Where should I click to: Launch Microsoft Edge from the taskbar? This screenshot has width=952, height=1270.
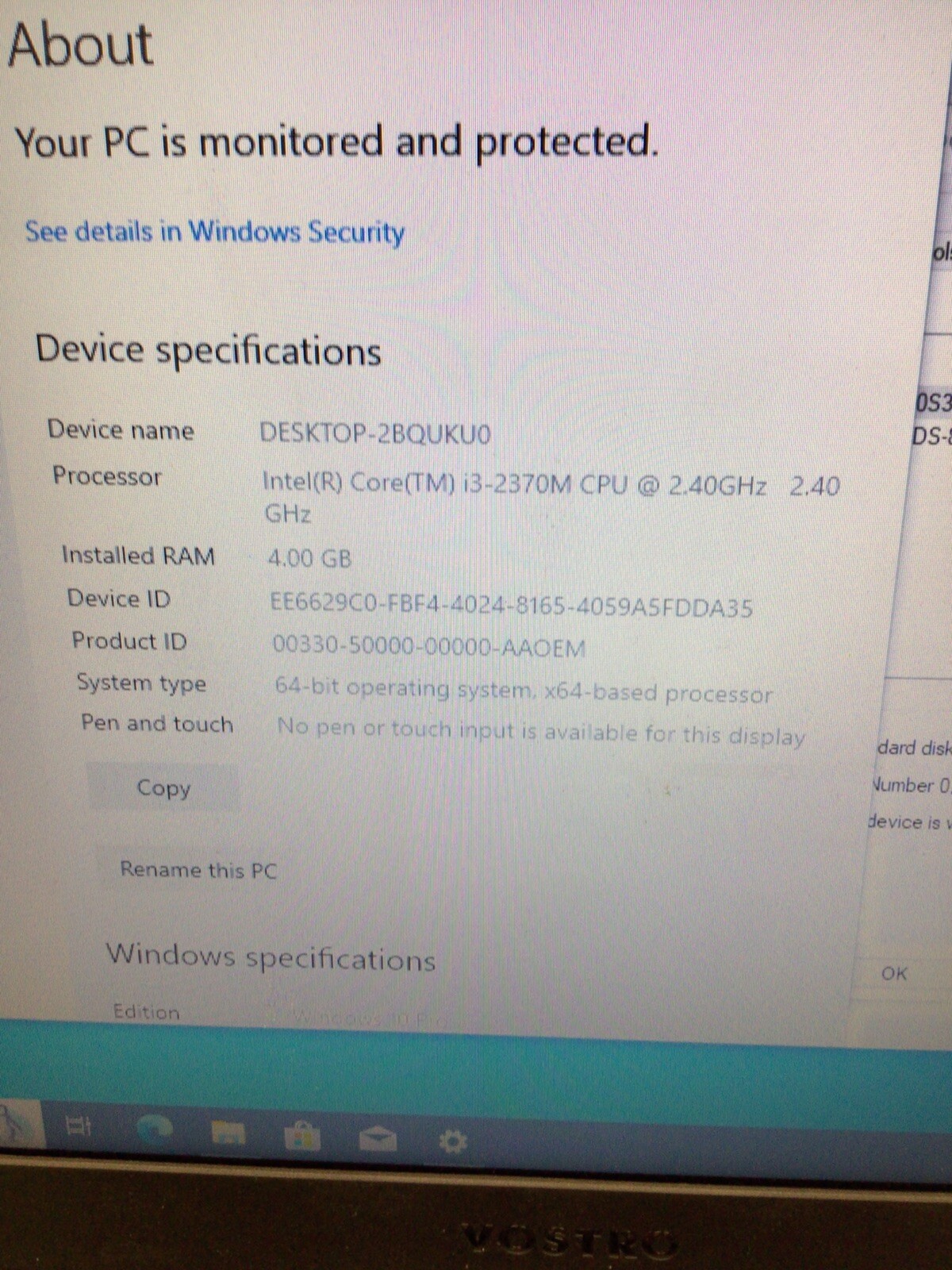(154, 1130)
